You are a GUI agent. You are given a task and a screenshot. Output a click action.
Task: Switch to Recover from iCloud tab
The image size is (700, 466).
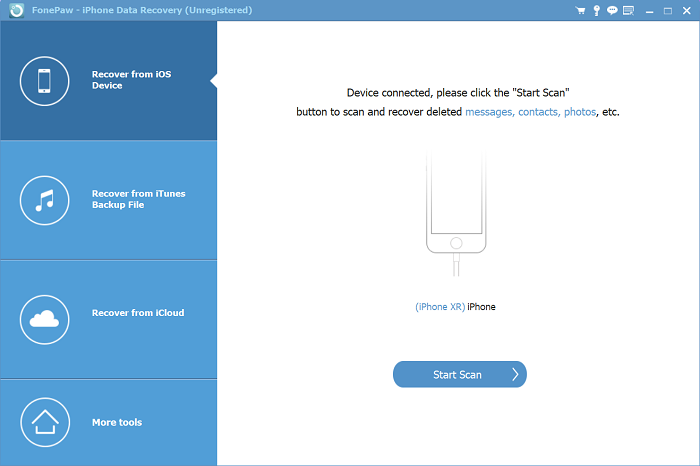[x=108, y=320]
